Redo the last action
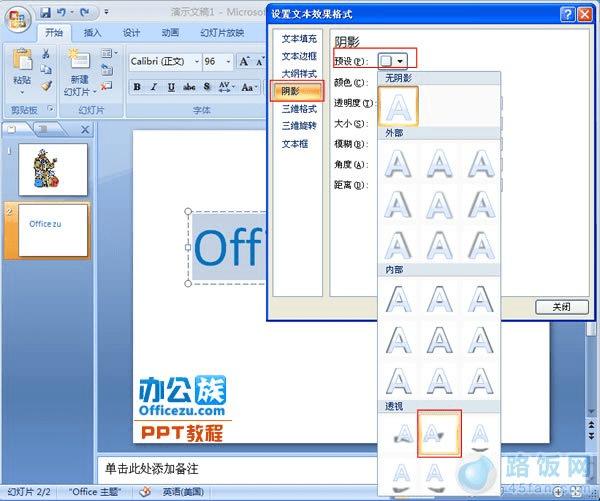Image resolution: width=600 pixels, height=501 pixels. pyautogui.click(x=84, y=13)
